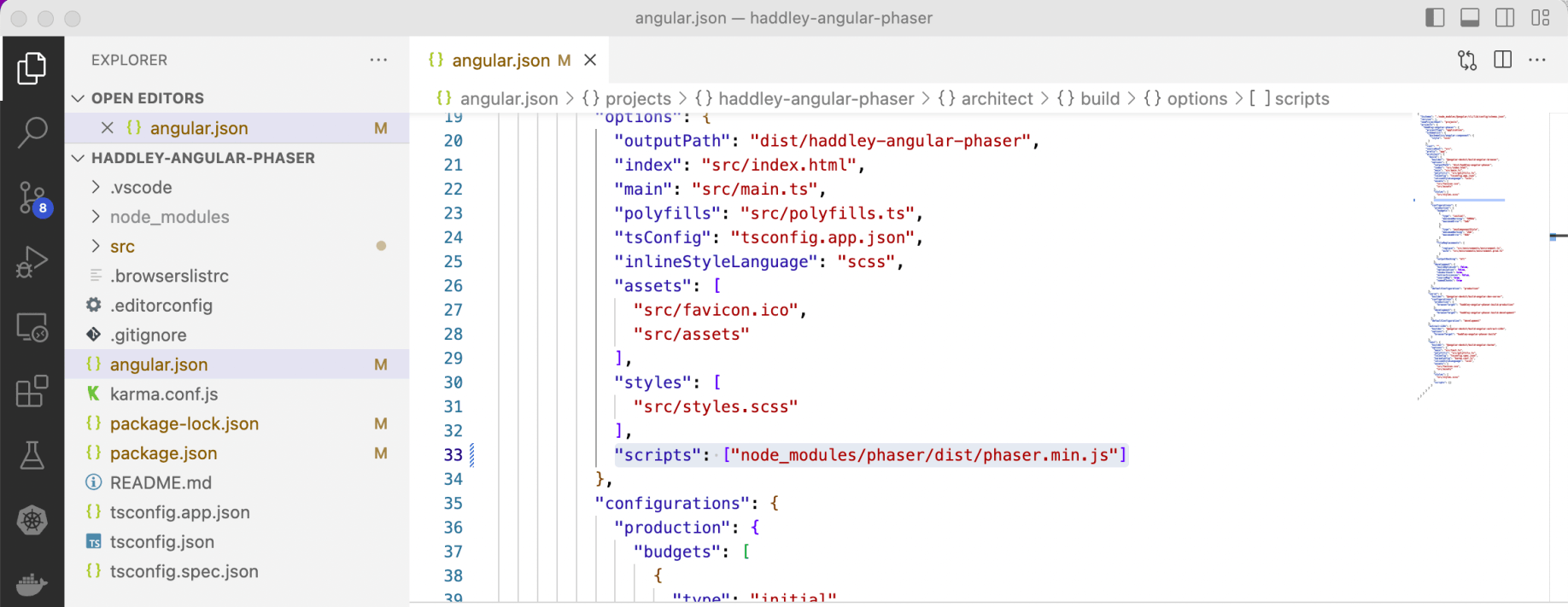Open karma.conf.js file

(x=237, y=394)
